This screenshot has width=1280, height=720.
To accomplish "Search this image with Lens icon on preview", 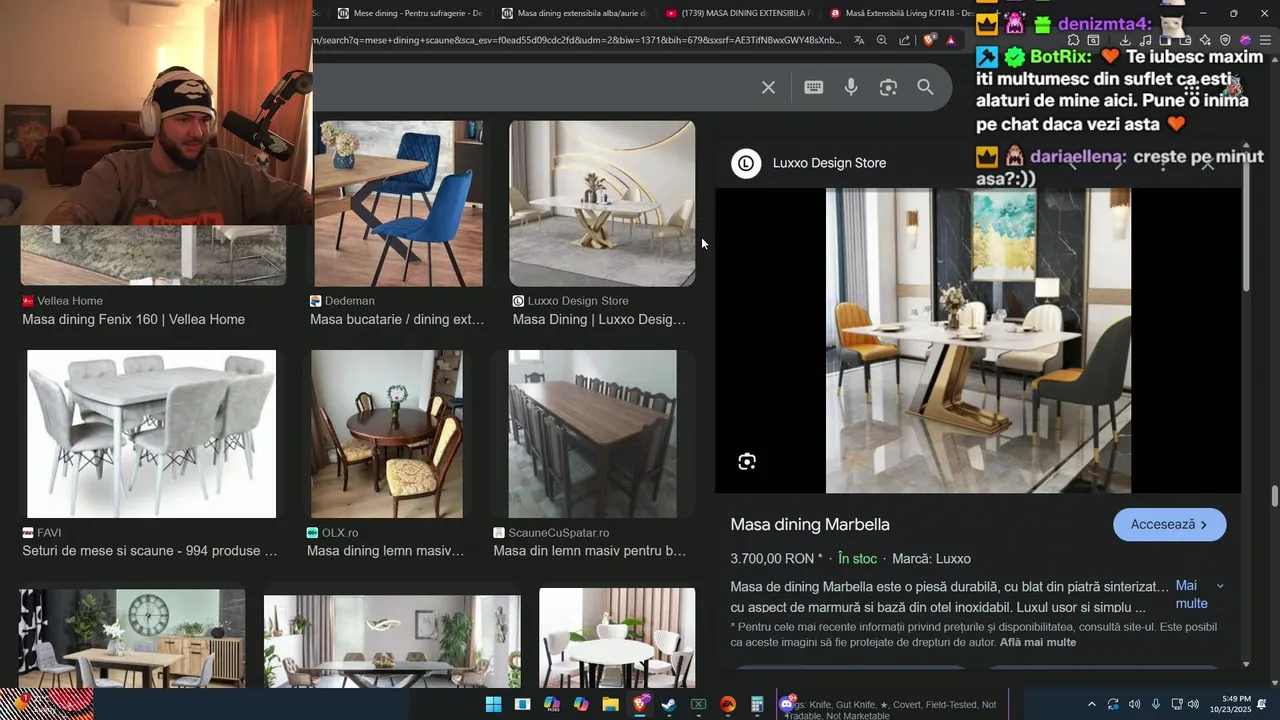I will (x=747, y=461).
